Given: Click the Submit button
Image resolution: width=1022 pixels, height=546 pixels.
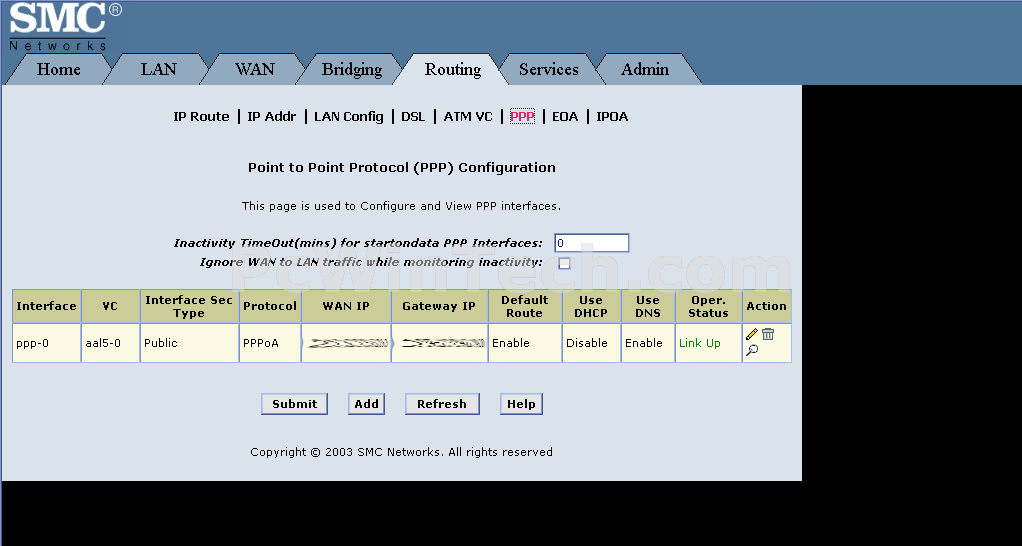Looking at the screenshot, I should [x=295, y=404].
